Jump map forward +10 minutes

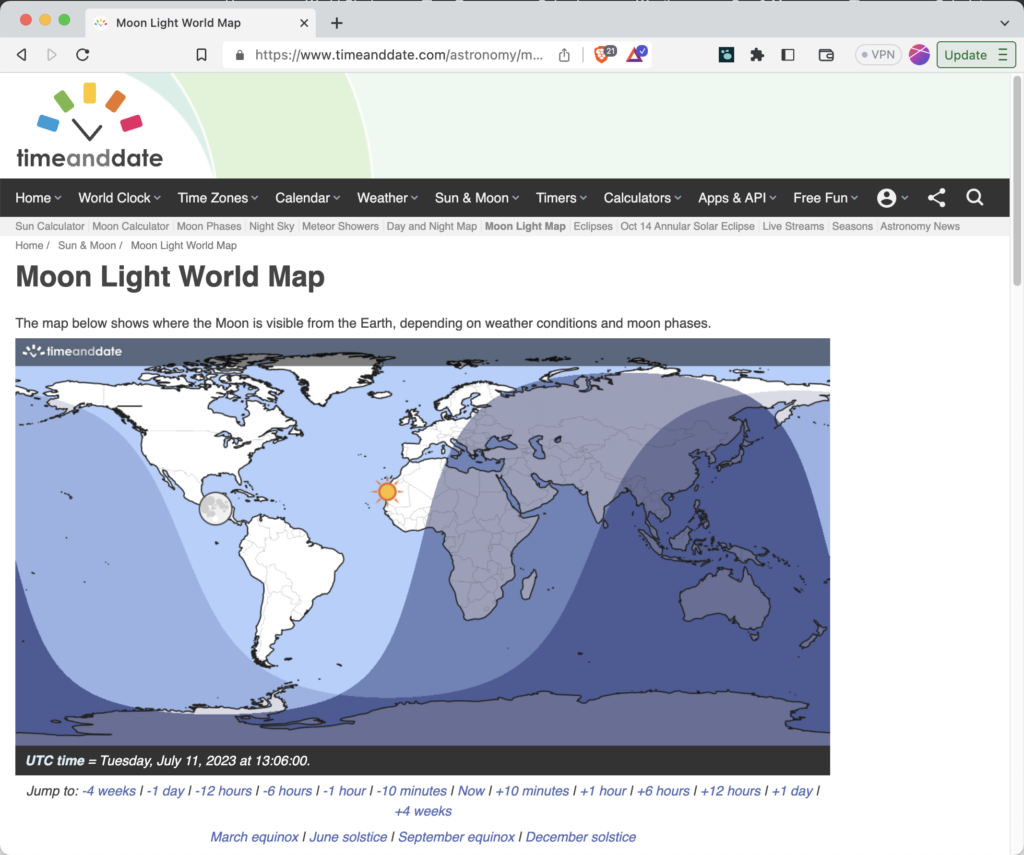click(x=532, y=791)
